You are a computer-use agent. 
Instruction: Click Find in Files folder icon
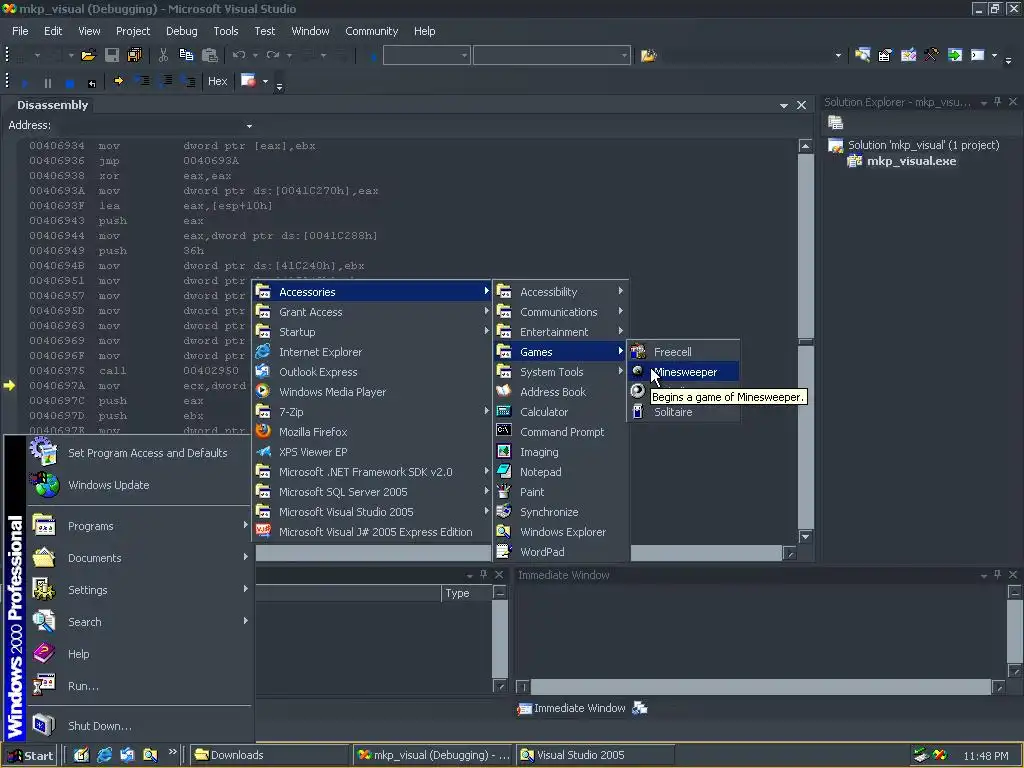[x=648, y=56]
